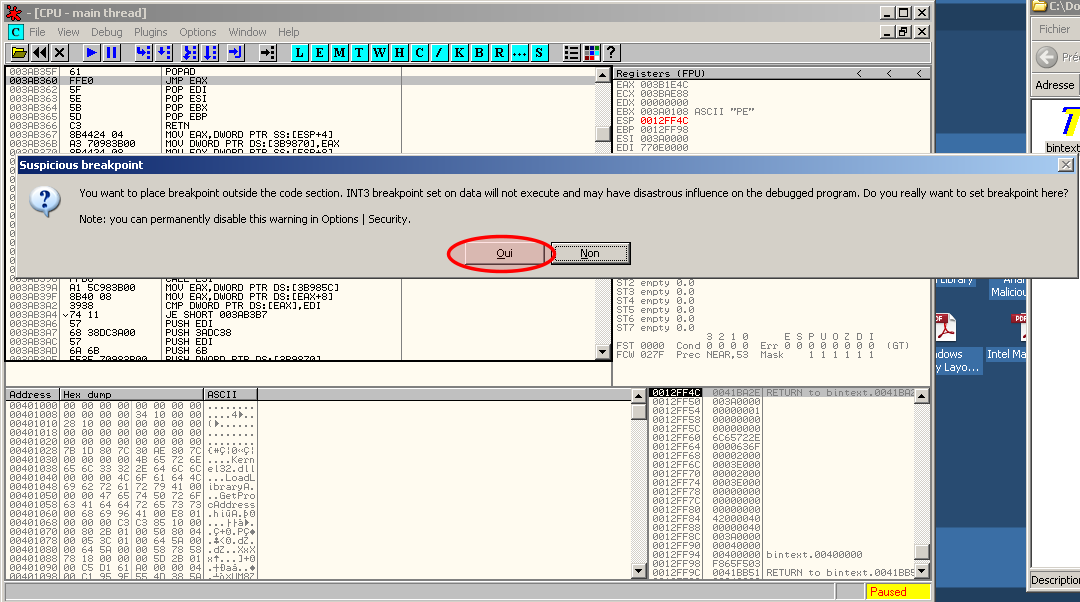Click the Hex dump column header
1080x602 pixels.
pos(132,395)
